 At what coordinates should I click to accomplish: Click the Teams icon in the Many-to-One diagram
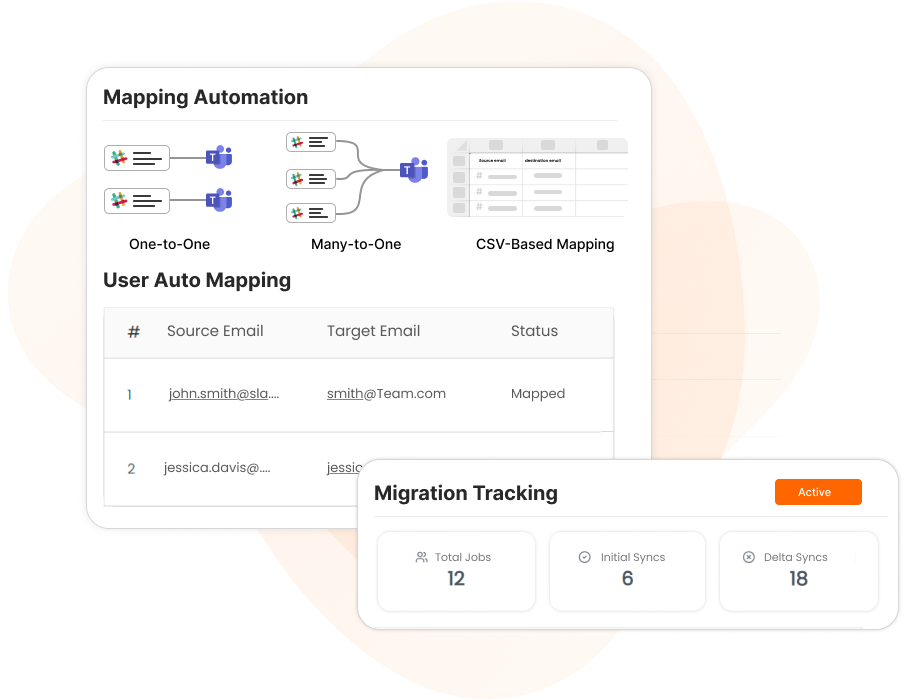click(x=412, y=171)
